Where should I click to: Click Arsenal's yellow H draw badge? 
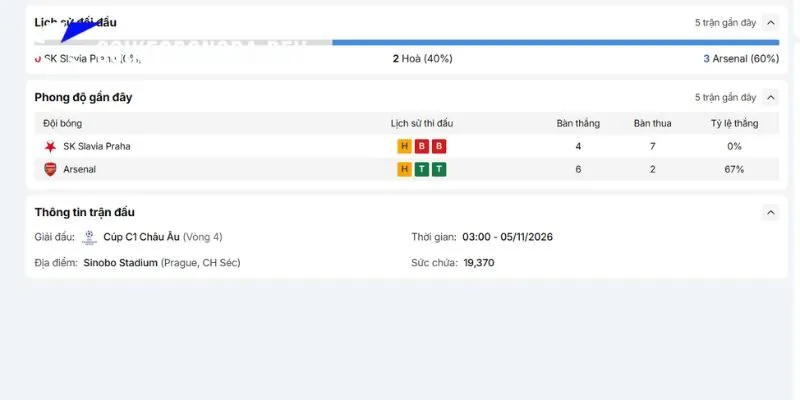(405, 169)
